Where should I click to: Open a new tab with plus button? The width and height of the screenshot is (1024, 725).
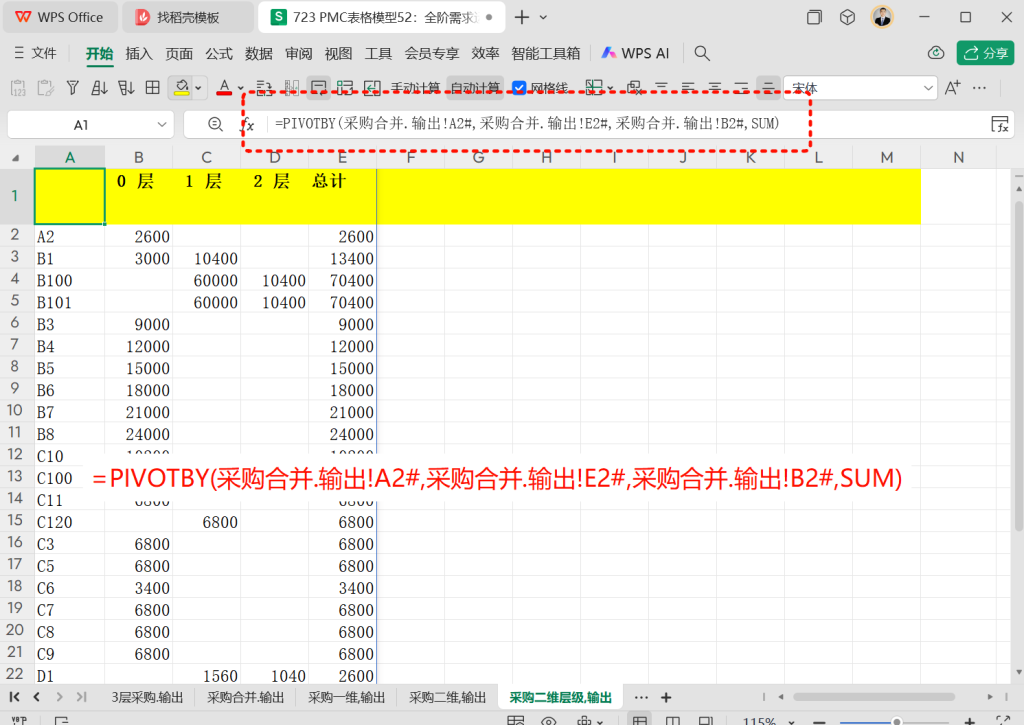[521, 18]
